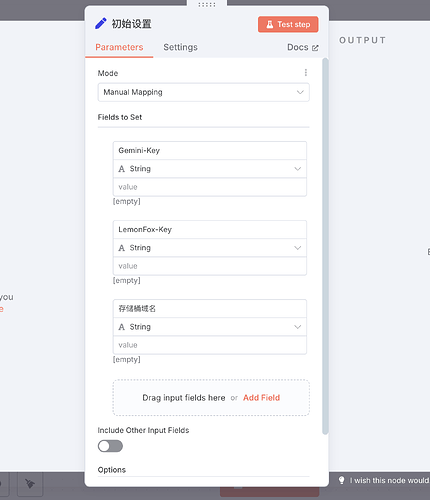Switch to the Settings tab

pos(180,47)
